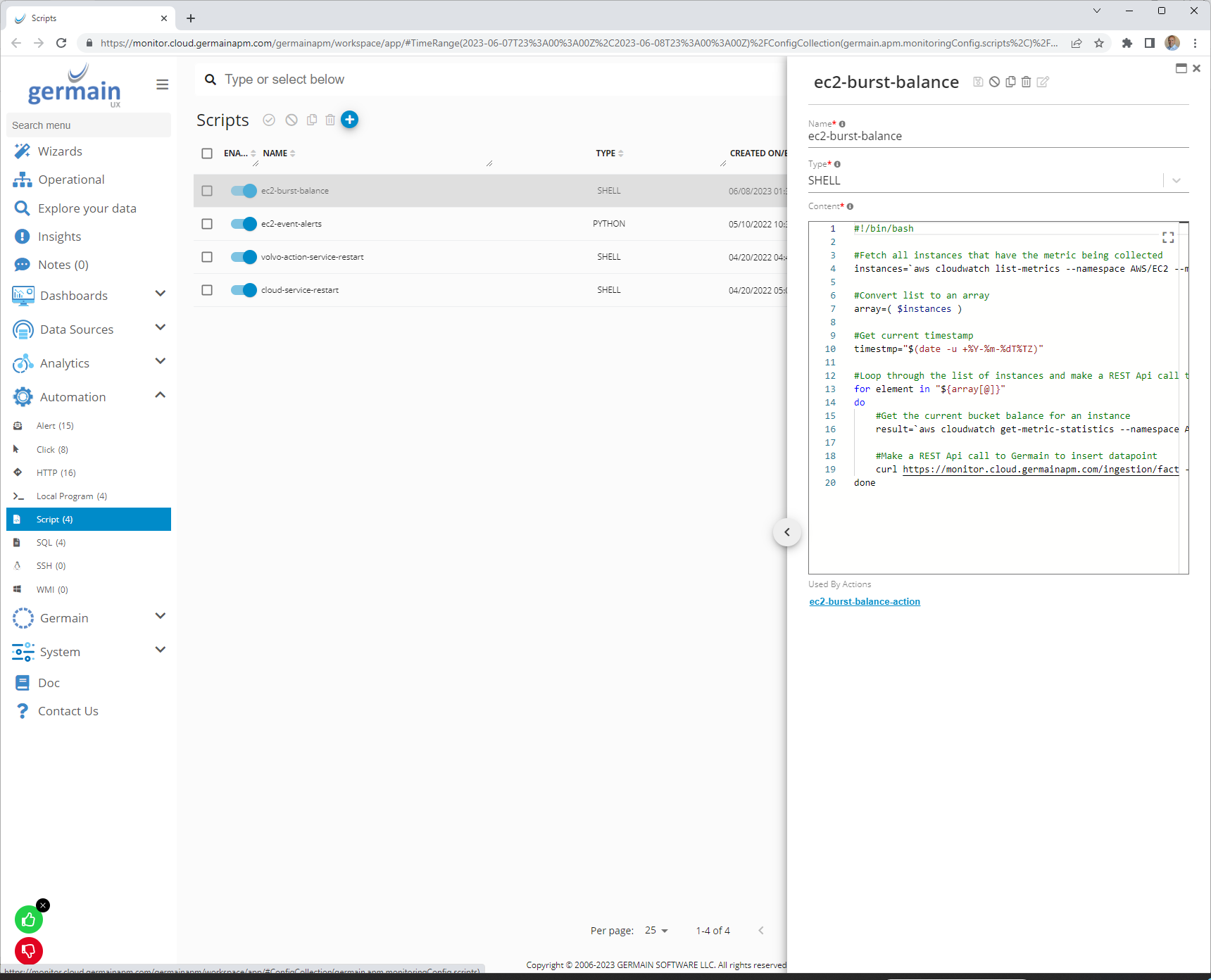Disable script using panel ban icon
1211x980 pixels.
pos(994,82)
